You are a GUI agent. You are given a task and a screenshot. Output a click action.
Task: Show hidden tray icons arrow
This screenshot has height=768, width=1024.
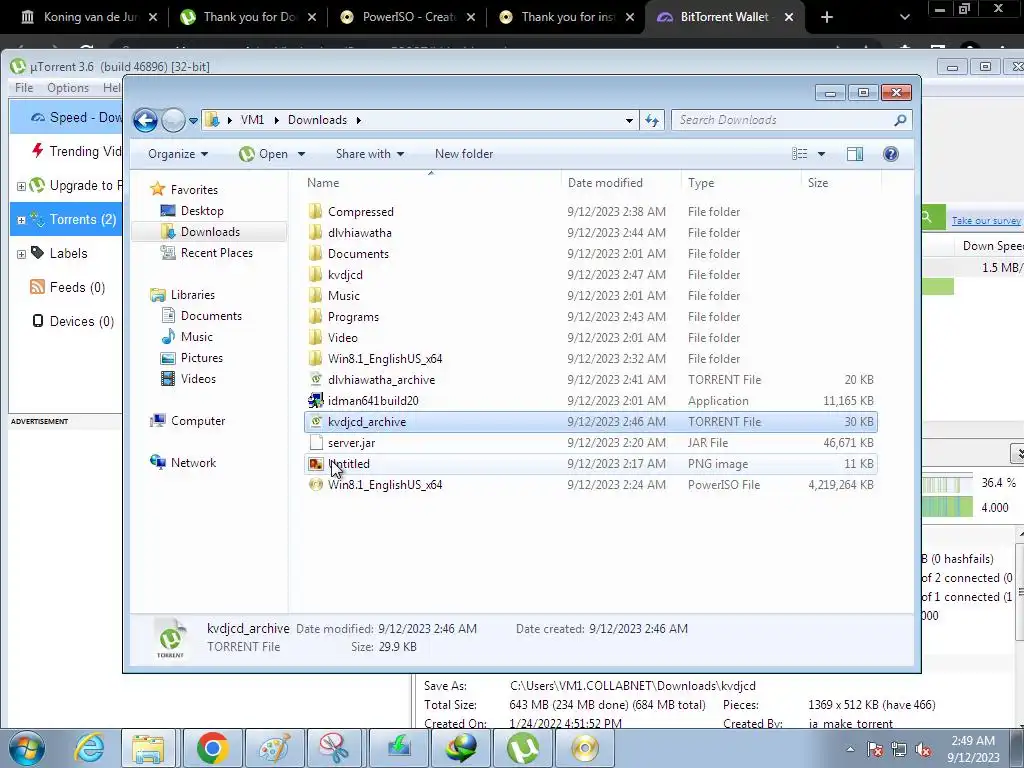[x=850, y=750]
